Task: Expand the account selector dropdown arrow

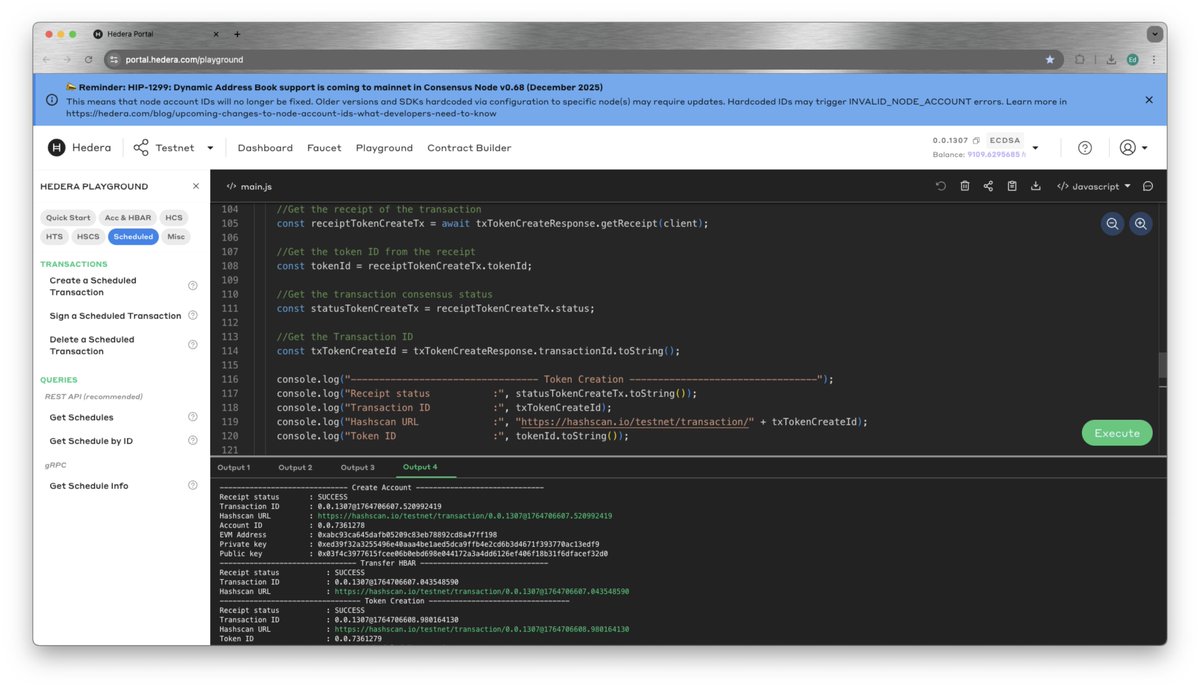Action: [x=1035, y=148]
